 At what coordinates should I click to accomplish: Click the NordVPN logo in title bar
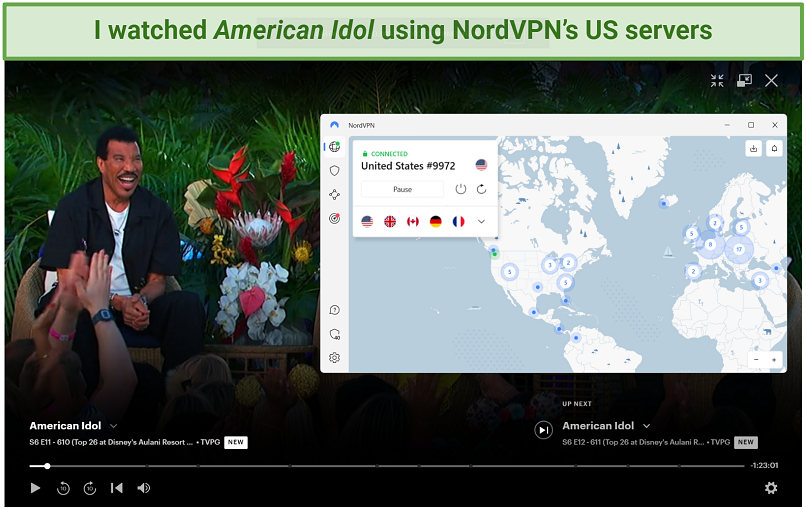[x=335, y=125]
